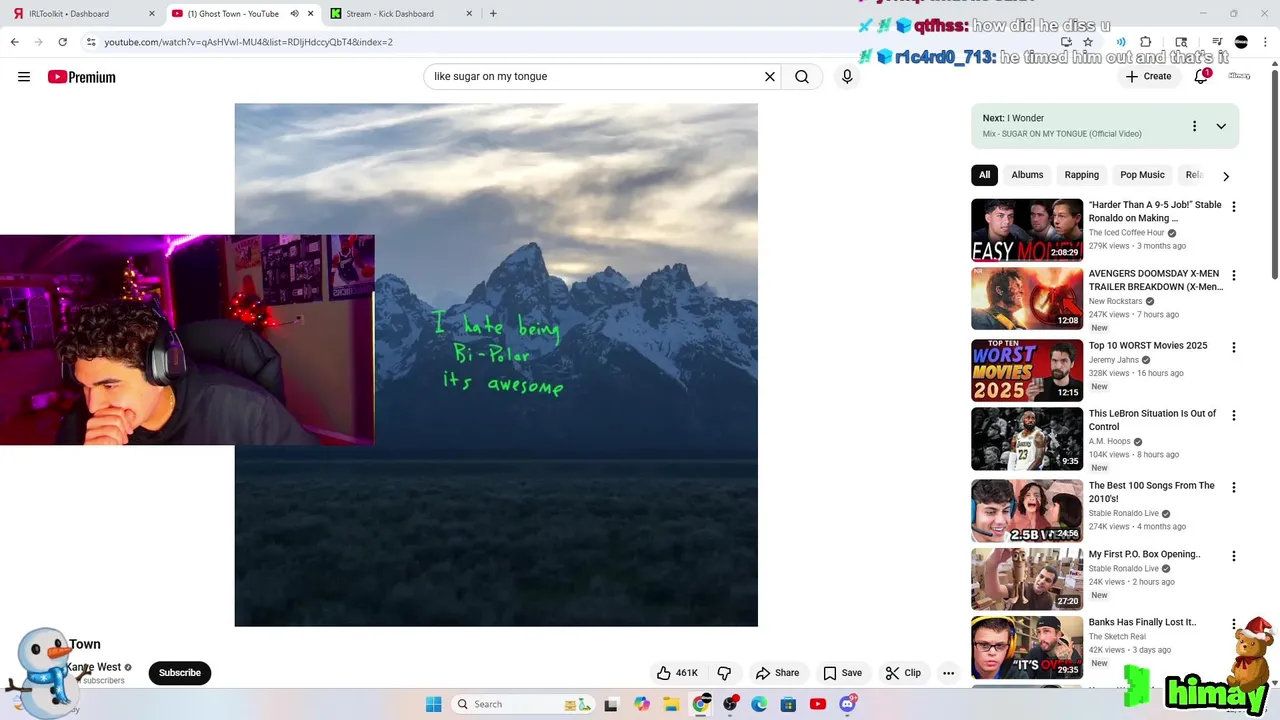Clear the search box with the X
The image size is (1280, 720).
(x=770, y=76)
